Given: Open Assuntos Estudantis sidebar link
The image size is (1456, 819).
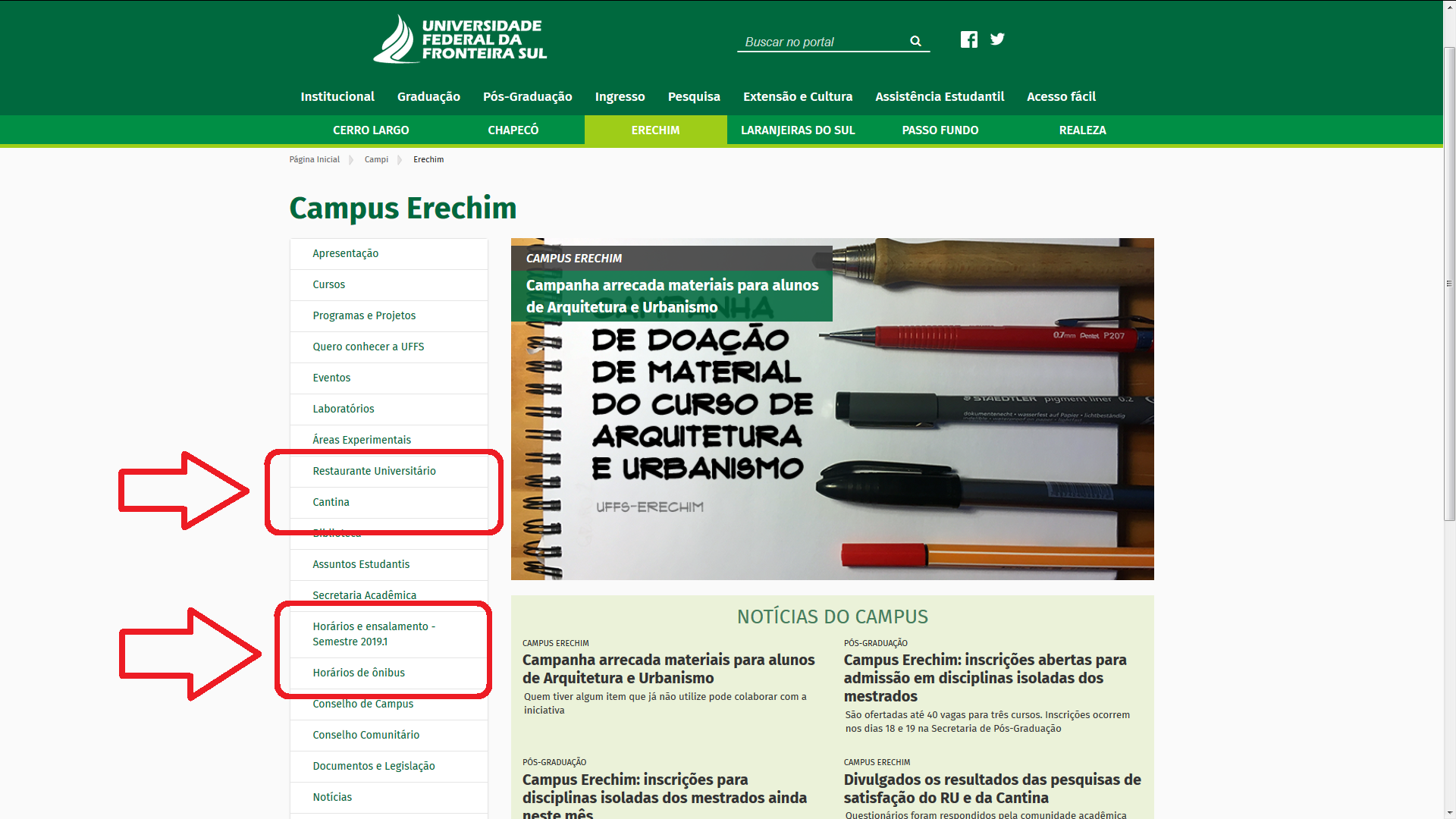Looking at the screenshot, I should point(389,564).
